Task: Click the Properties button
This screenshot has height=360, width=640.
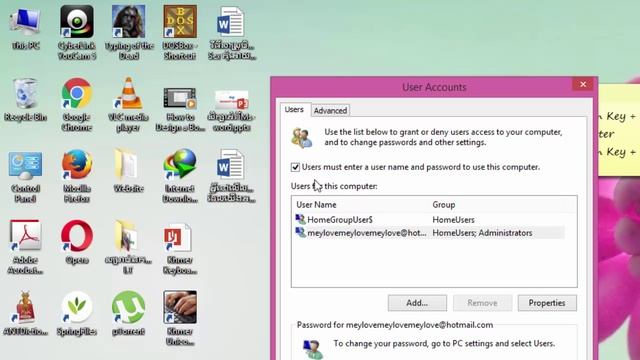Action: click(547, 303)
